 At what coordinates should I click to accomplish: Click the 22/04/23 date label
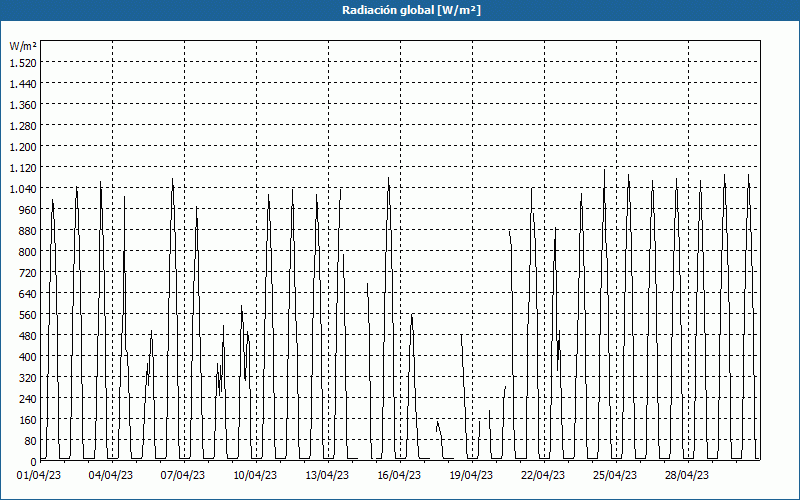pos(542,475)
